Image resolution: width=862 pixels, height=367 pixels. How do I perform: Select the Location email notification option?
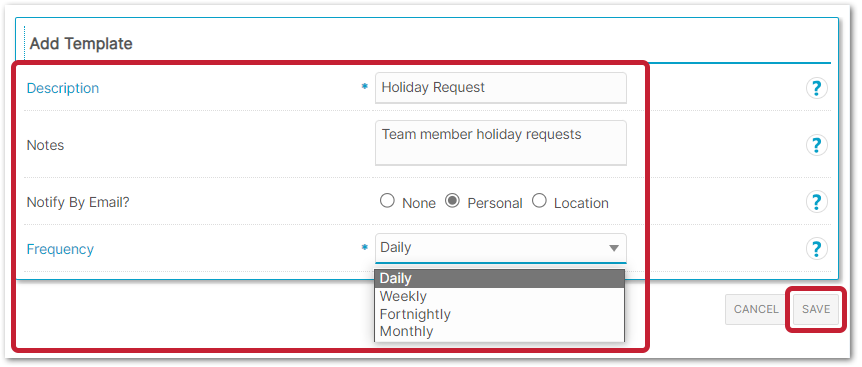click(x=539, y=201)
